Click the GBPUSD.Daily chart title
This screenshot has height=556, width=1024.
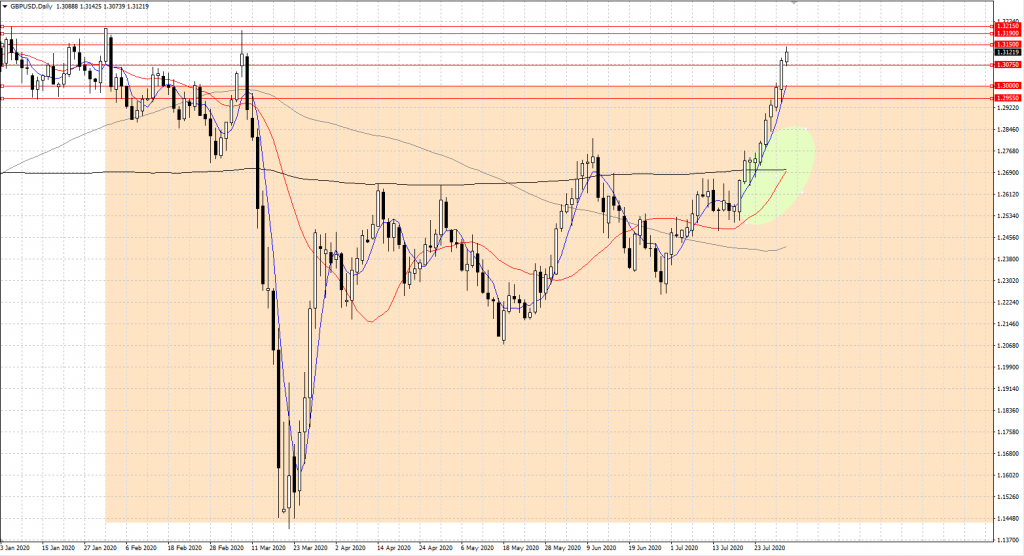[34, 6]
